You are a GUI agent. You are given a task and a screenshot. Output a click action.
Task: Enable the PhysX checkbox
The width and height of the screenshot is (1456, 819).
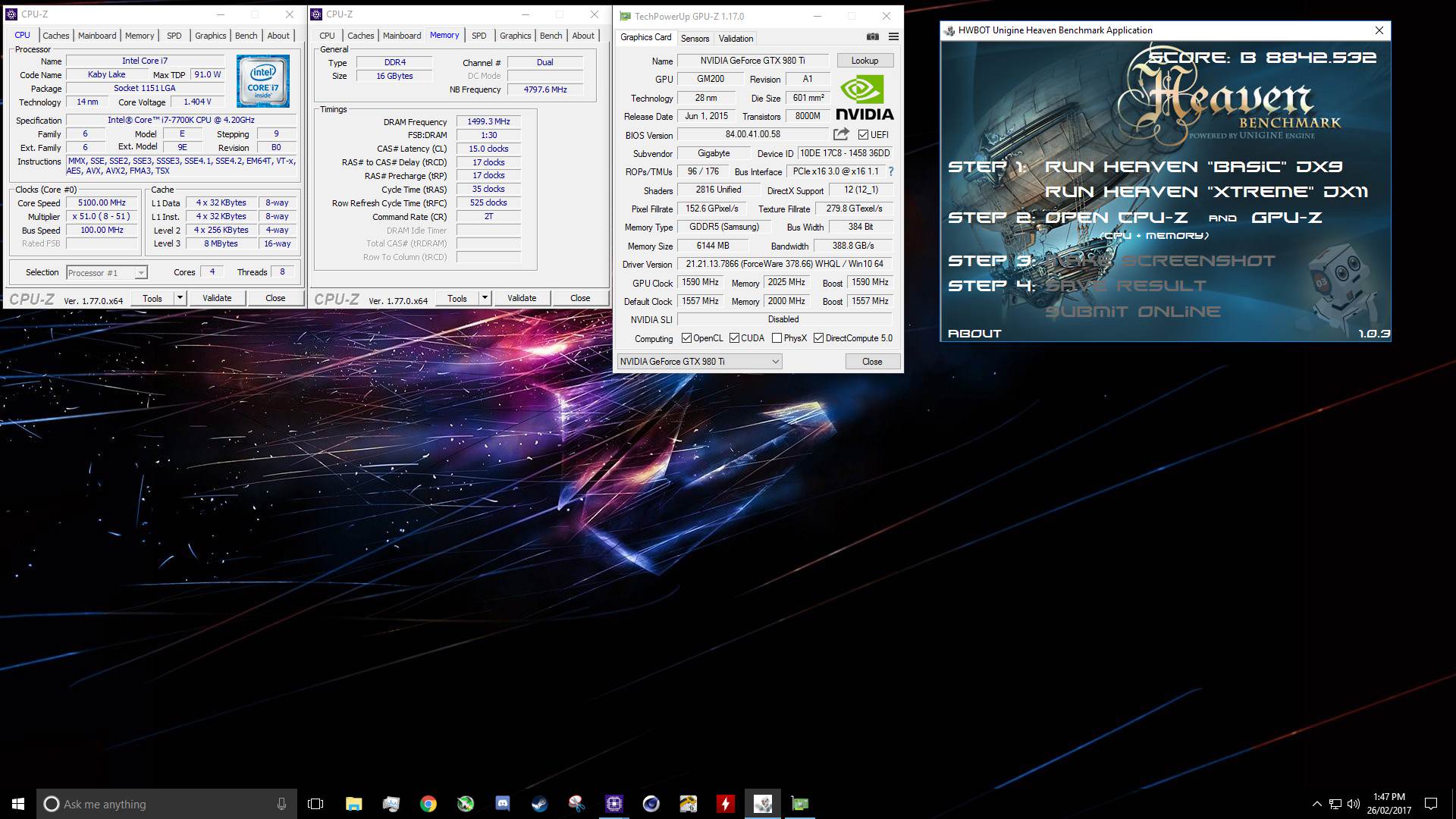click(x=777, y=338)
